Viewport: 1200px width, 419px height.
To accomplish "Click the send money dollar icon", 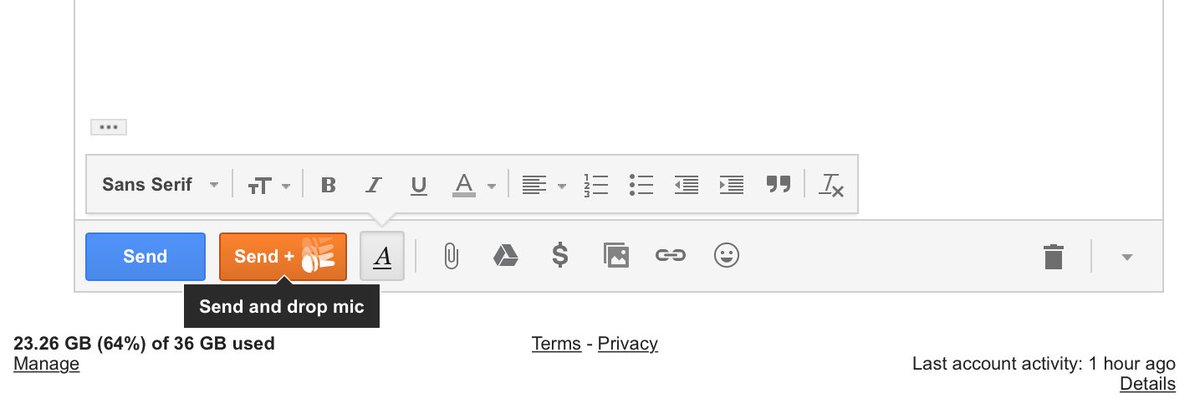I will 561,256.
